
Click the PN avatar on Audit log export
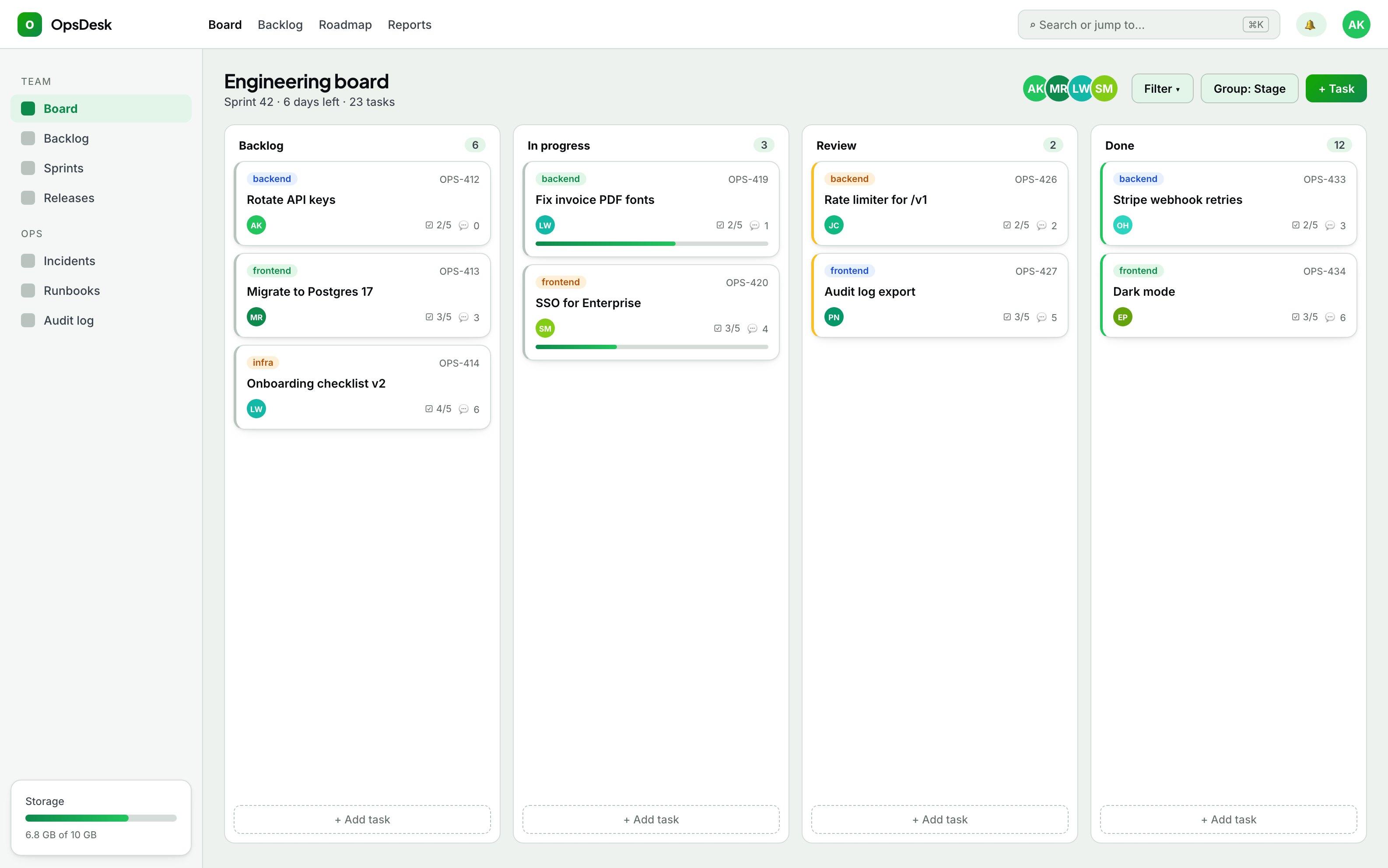click(834, 317)
